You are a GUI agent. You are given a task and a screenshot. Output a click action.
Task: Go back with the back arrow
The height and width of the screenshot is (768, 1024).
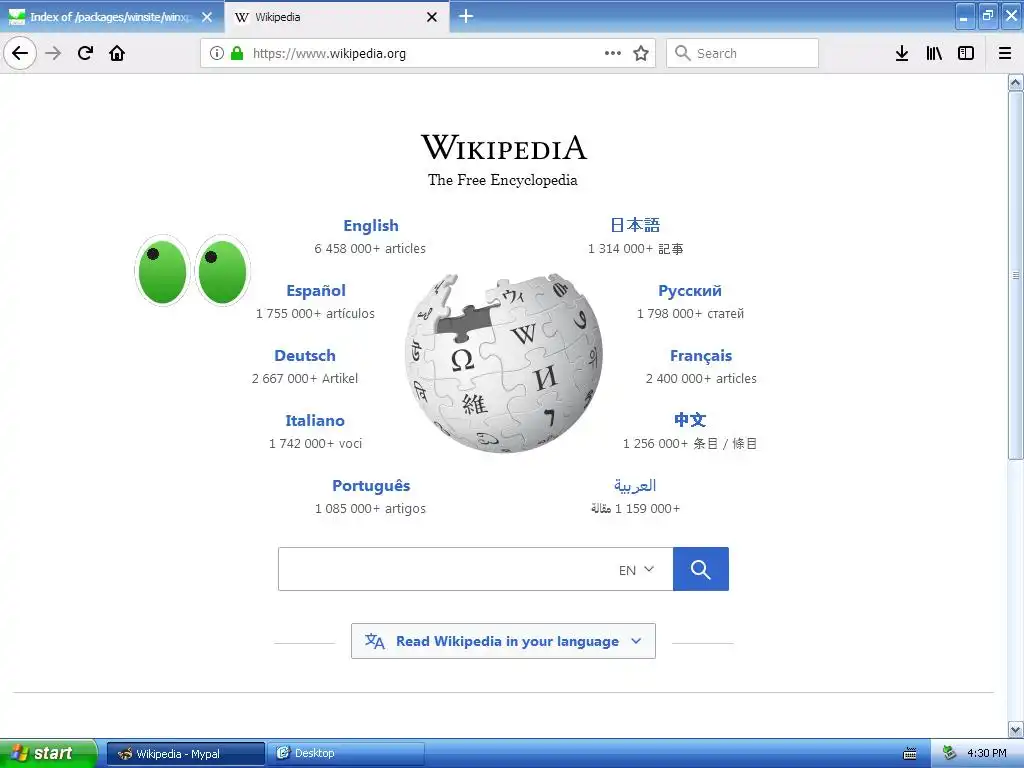tap(20, 53)
